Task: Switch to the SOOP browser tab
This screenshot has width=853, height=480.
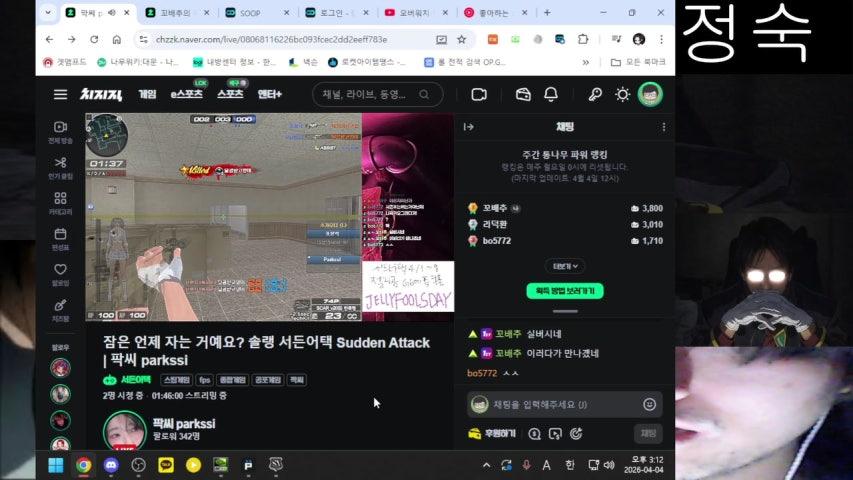Action: tap(257, 13)
